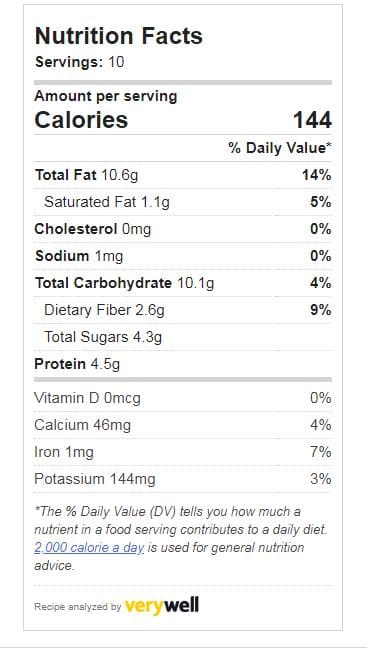
Task: Click the 'Recipe analyzed by' text
Action: 78,606
